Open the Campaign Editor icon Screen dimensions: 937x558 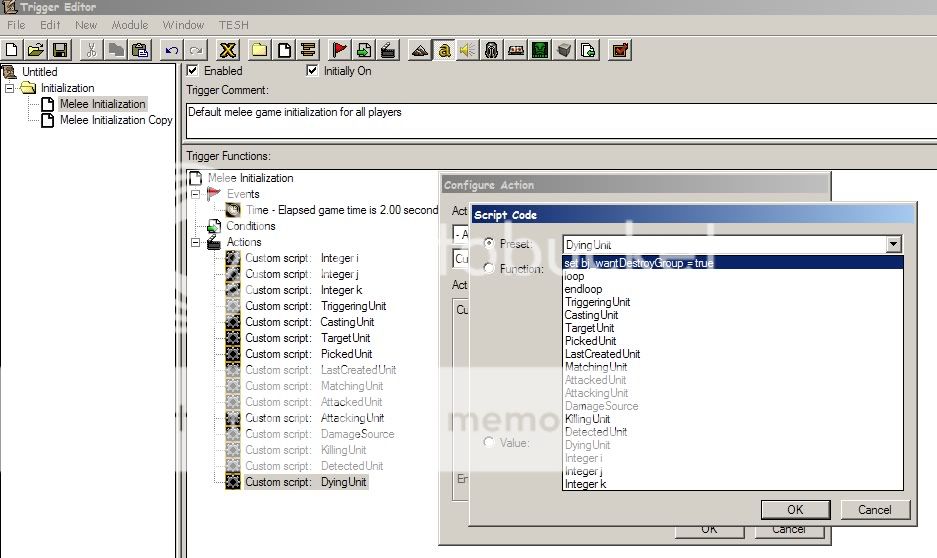coord(516,50)
